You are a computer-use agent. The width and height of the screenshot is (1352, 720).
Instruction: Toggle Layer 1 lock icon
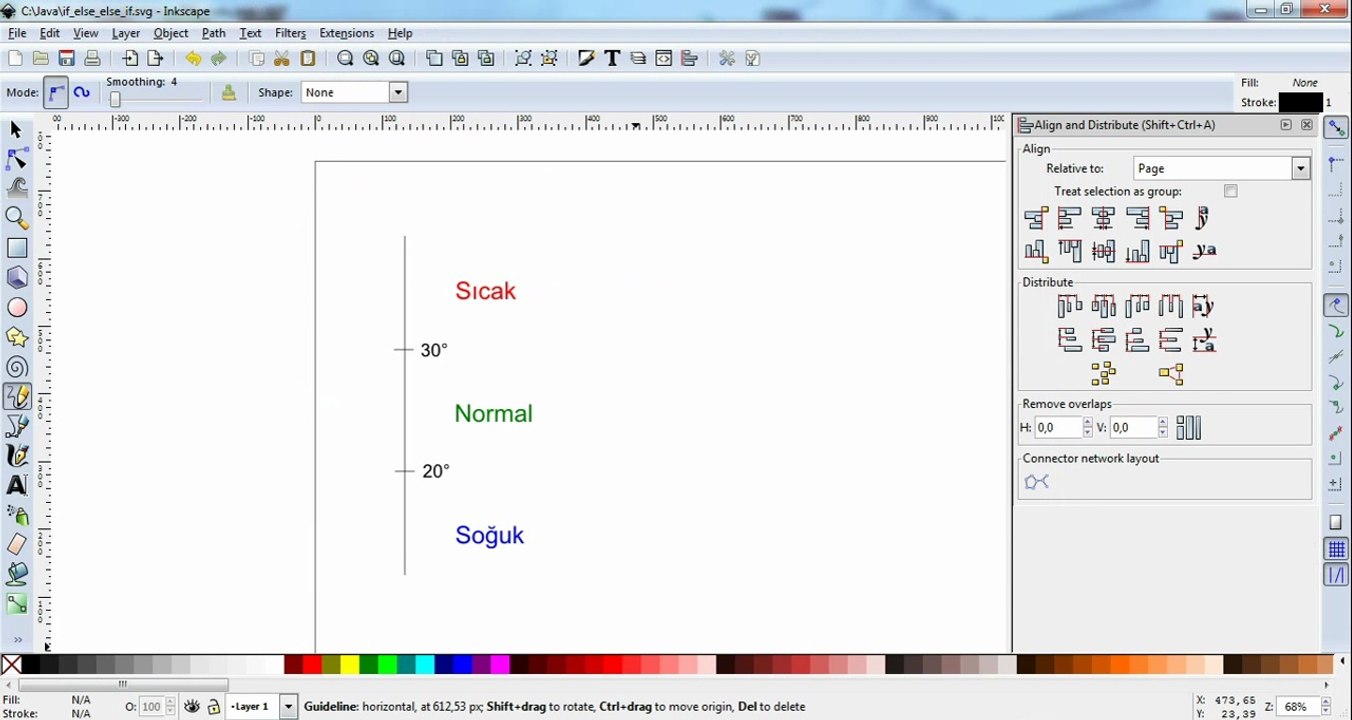(x=213, y=706)
